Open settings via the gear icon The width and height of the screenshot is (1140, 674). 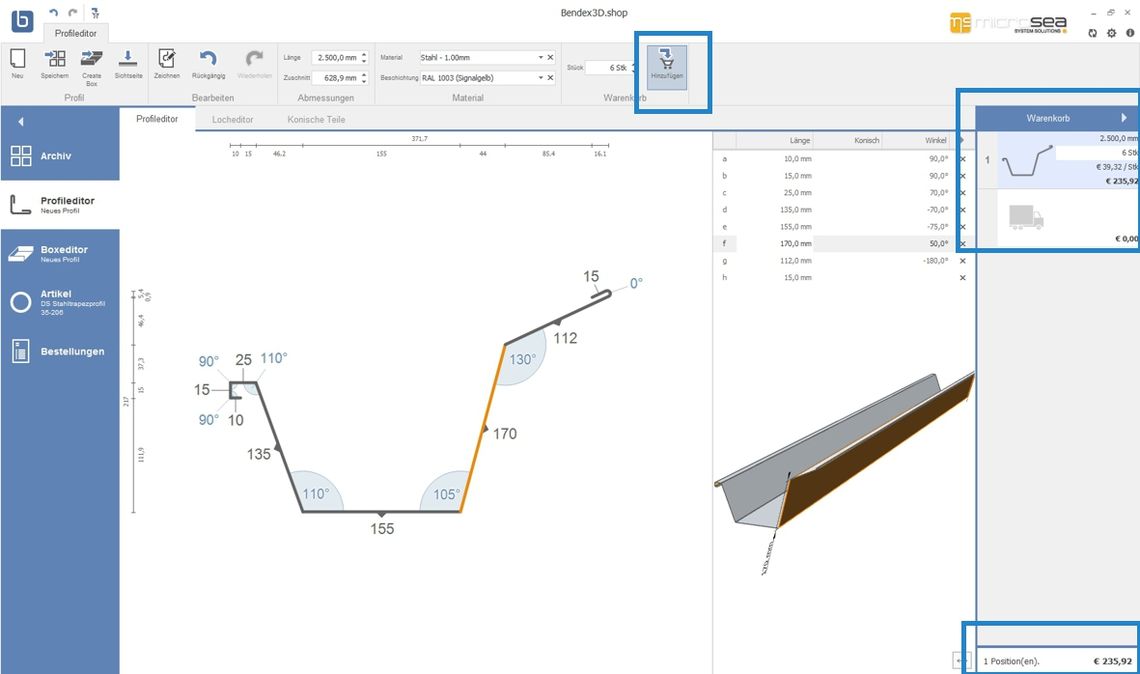[1111, 33]
